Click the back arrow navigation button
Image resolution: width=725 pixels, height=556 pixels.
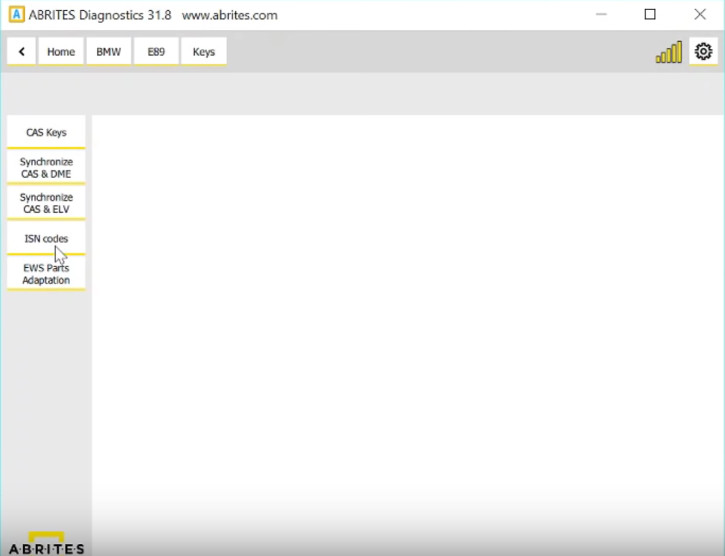click(21, 51)
